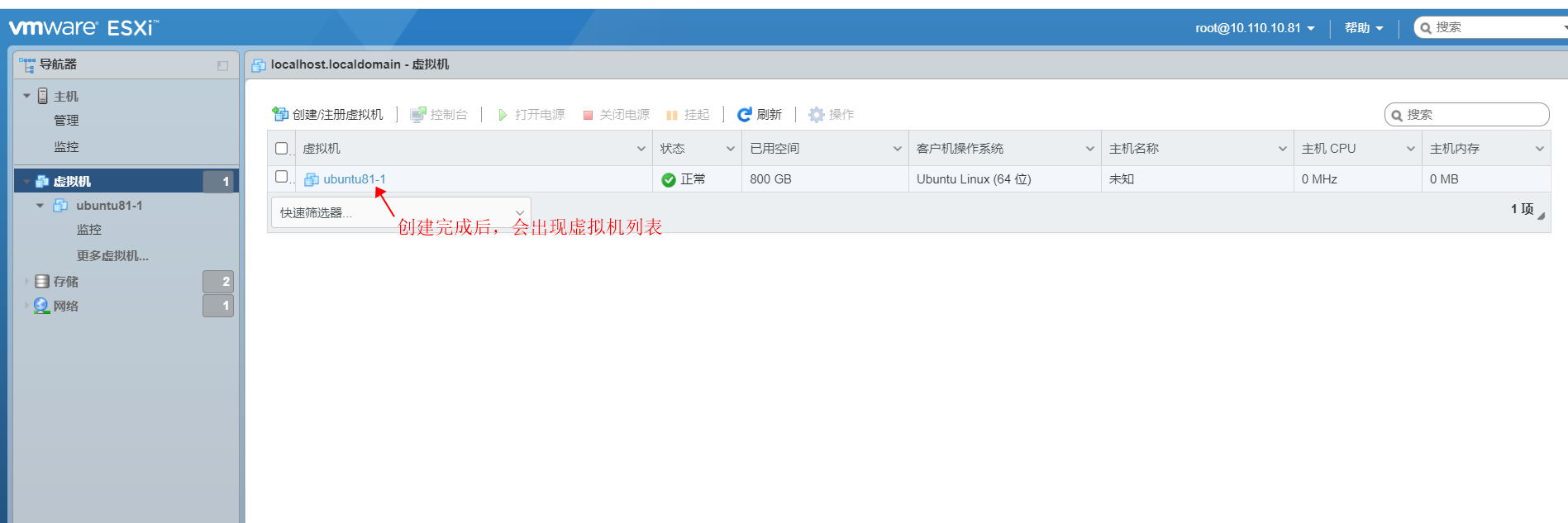Open the 主机 CPU column dropdown arrow
This screenshot has height=523, width=1568.
(1411, 149)
